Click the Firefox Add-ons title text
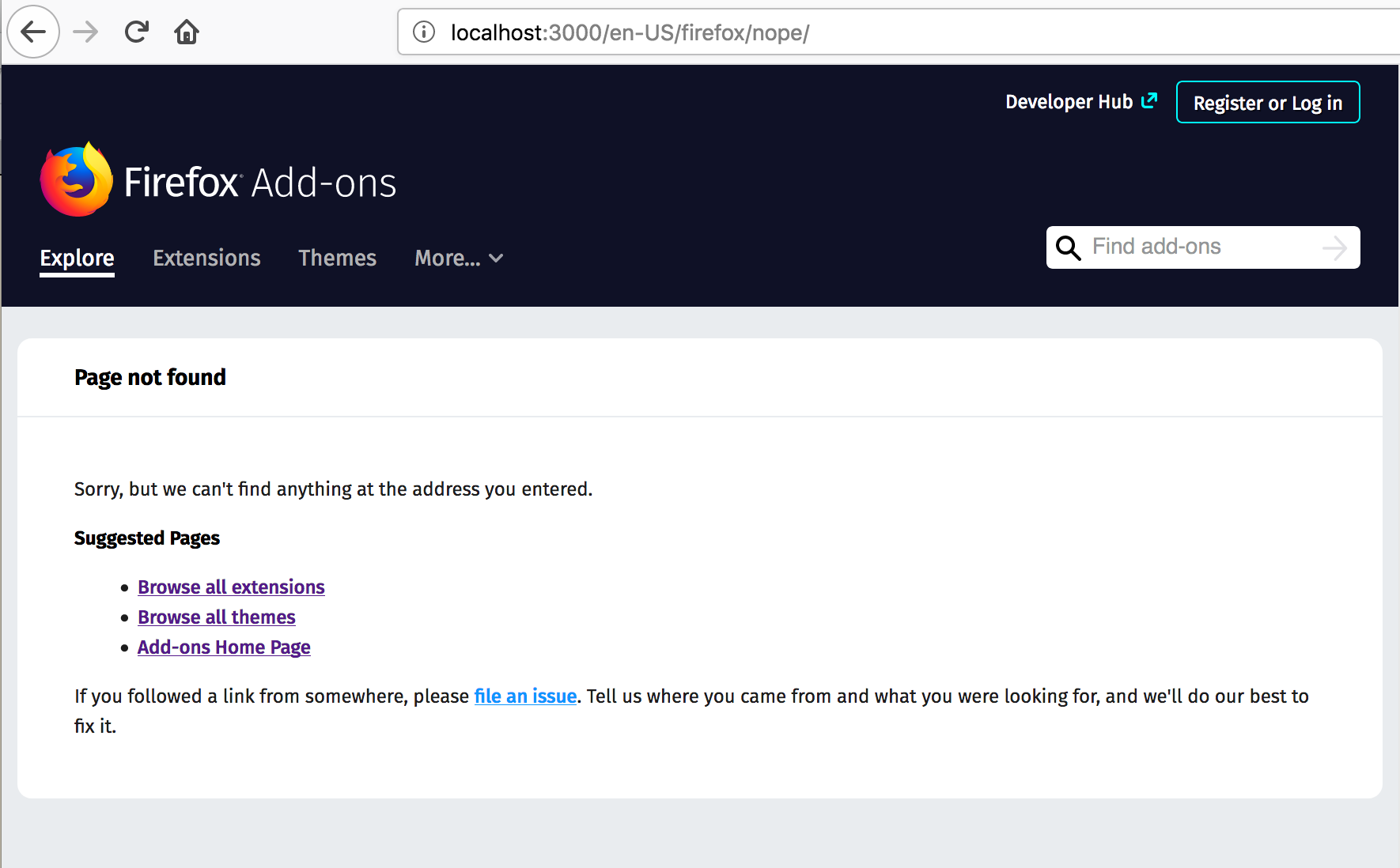The width and height of the screenshot is (1400, 868). pos(260,183)
